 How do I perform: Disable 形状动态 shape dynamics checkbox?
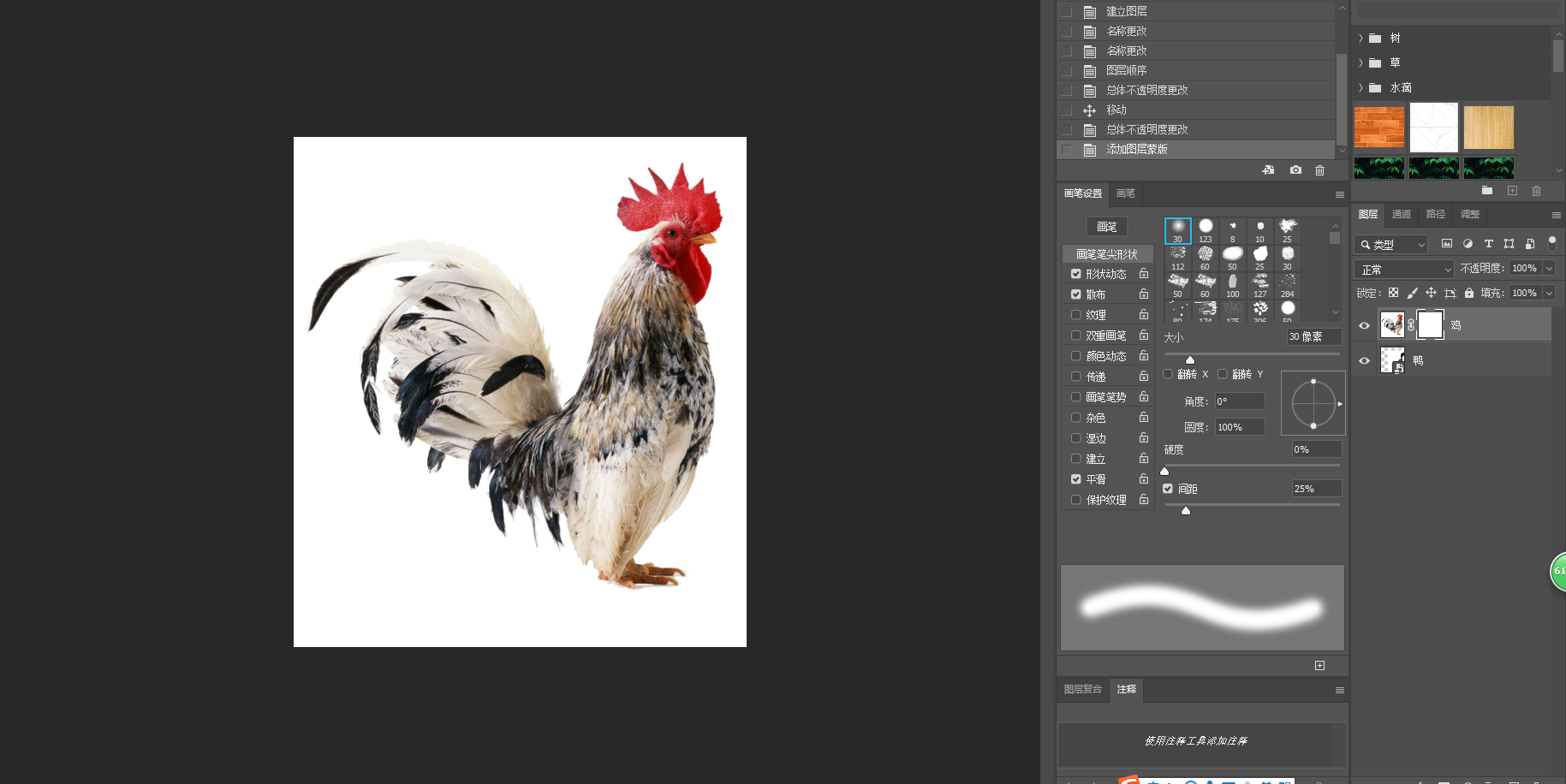(x=1076, y=274)
